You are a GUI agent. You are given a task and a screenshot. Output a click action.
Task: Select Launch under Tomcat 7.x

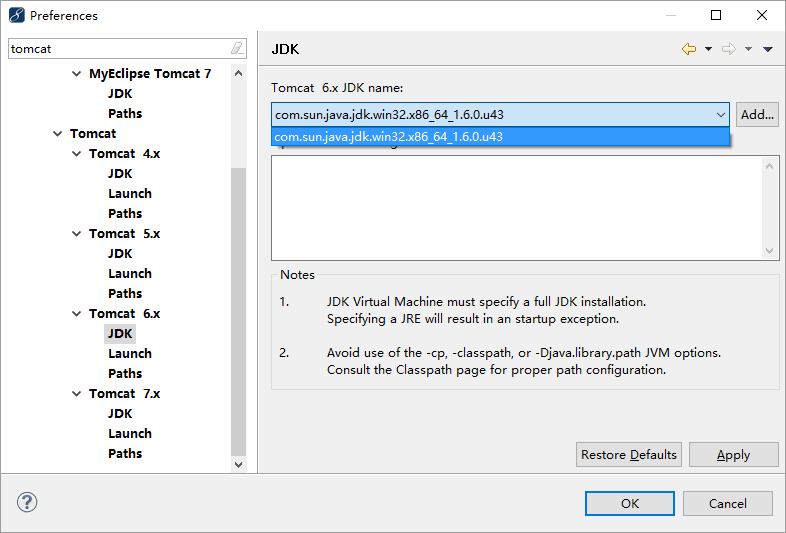pyautogui.click(x=130, y=434)
